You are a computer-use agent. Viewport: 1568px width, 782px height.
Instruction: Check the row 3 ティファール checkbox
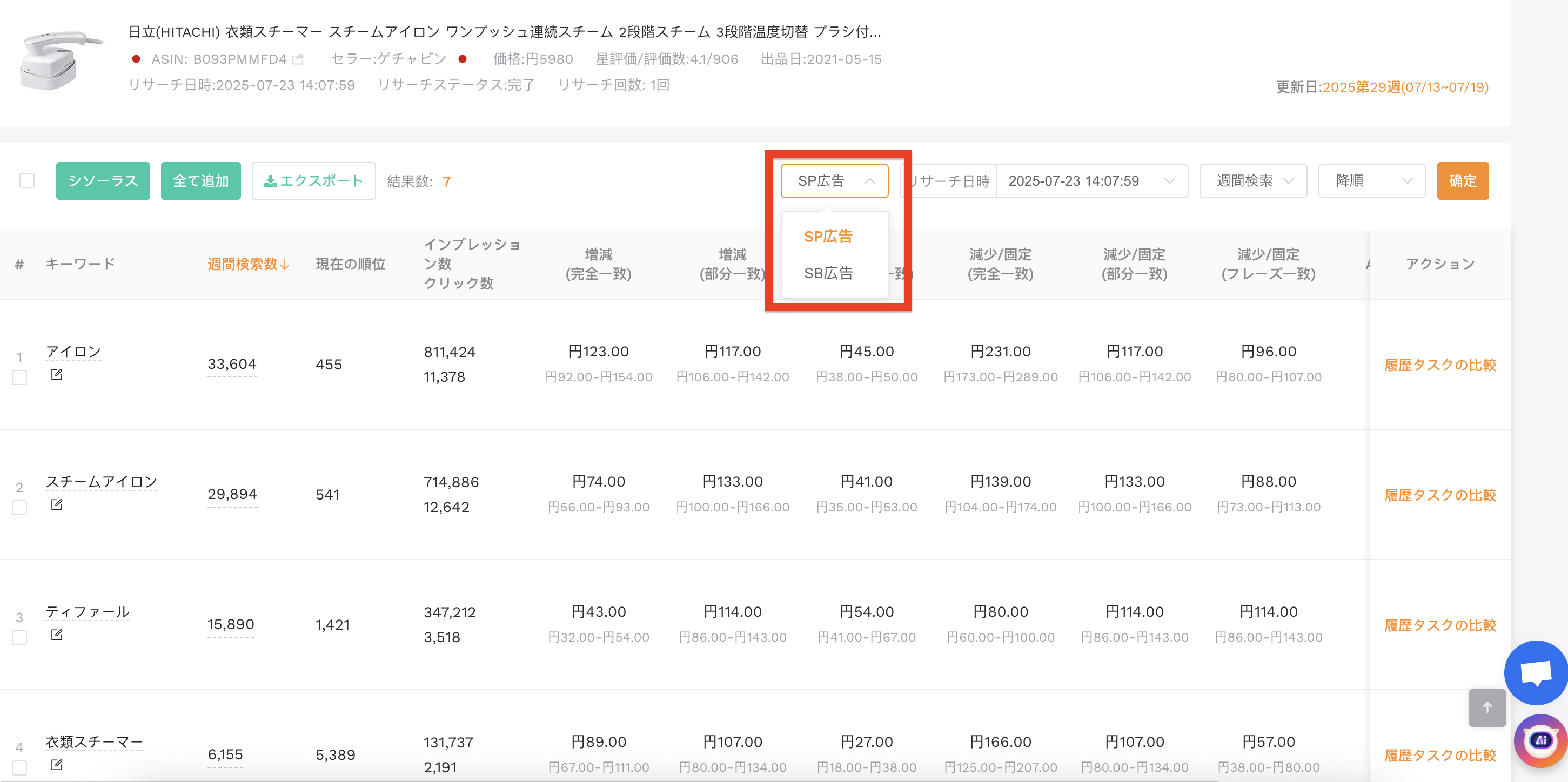pos(19,638)
